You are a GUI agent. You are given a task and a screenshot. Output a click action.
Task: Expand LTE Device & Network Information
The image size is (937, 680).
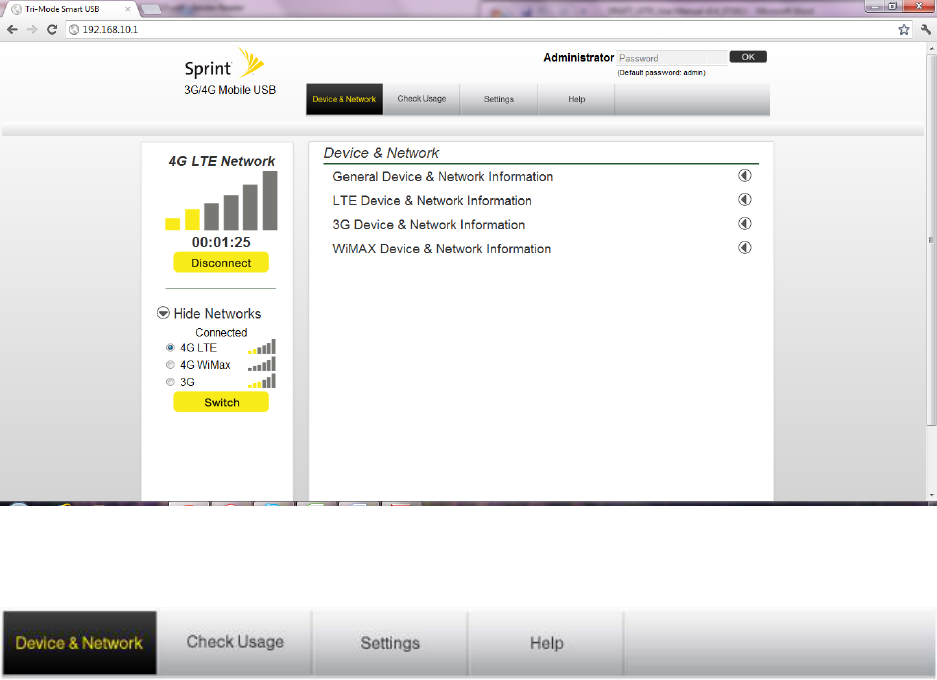coord(745,200)
